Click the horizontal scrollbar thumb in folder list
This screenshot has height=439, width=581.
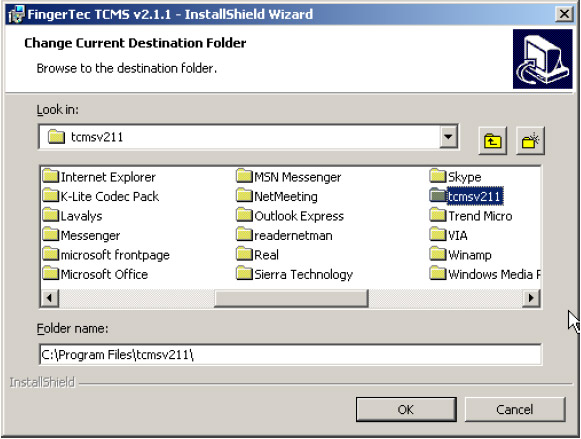[291, 298]
